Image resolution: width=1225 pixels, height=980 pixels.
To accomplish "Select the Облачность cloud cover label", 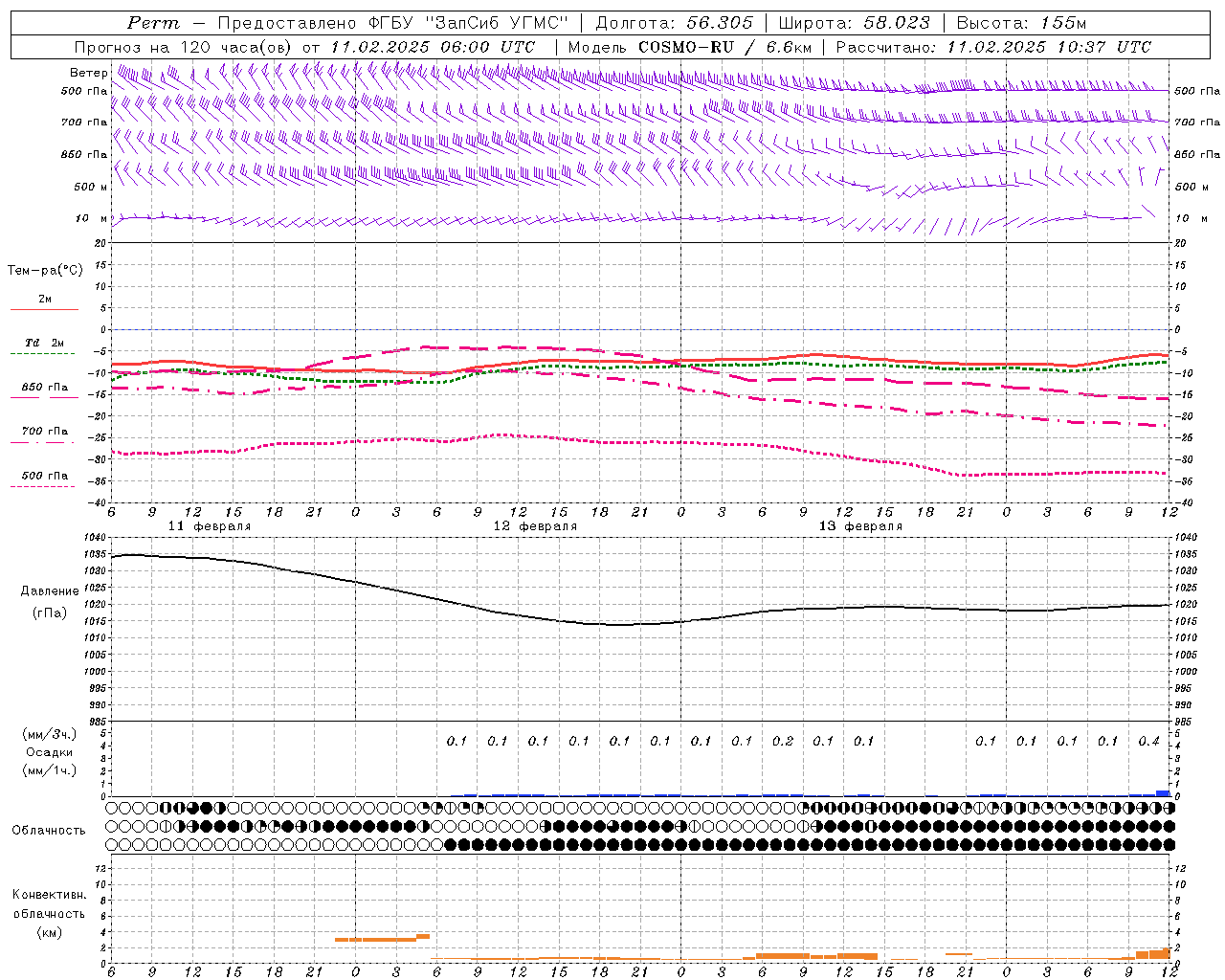I will pos(49,831).
